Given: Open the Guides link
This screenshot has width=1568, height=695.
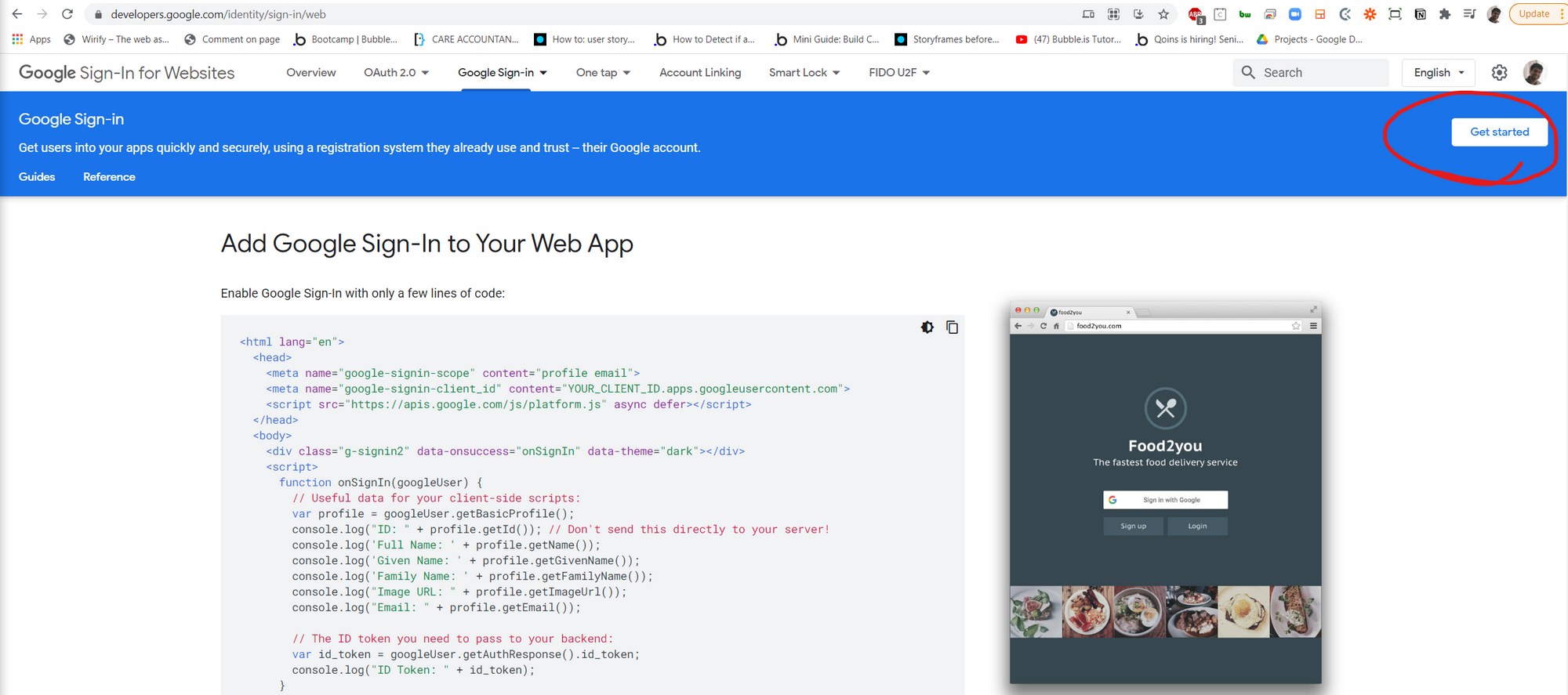Looking at the screenshot, I should [37, 177].
